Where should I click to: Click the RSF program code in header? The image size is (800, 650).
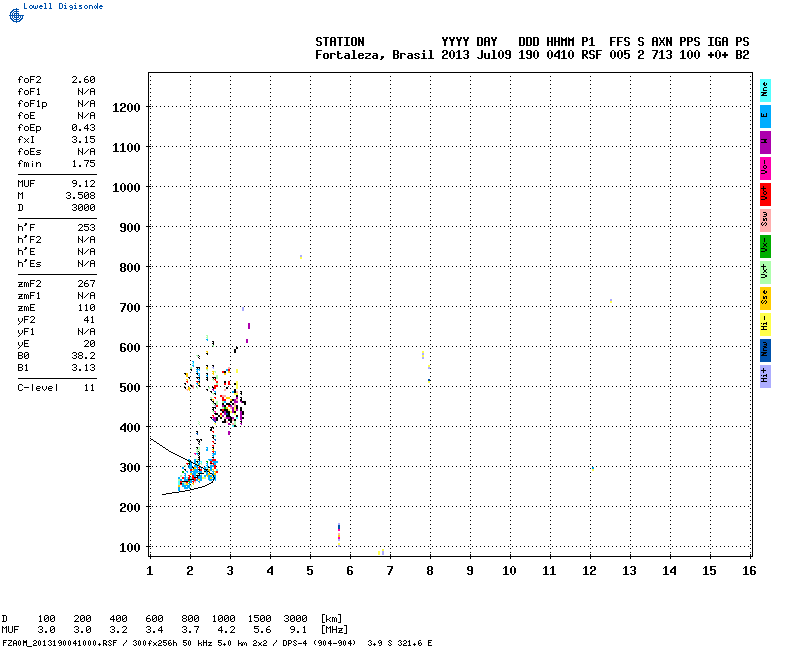[591, 55]
